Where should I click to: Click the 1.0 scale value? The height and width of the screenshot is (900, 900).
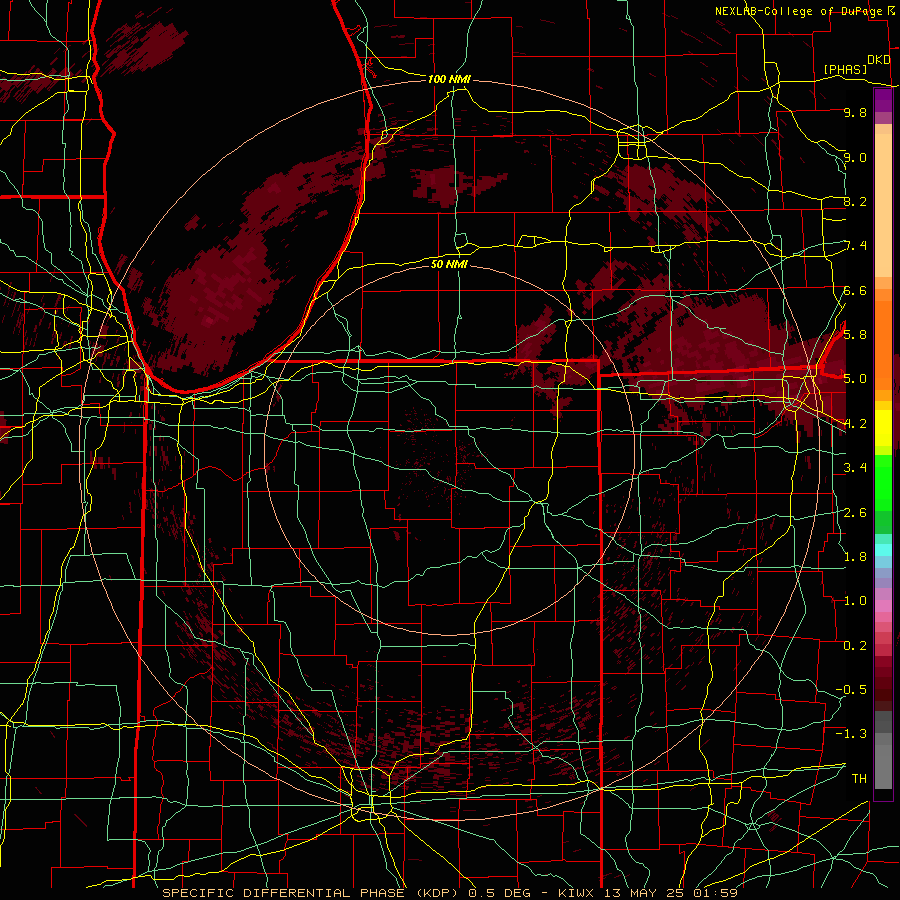[x=855, y=601]
